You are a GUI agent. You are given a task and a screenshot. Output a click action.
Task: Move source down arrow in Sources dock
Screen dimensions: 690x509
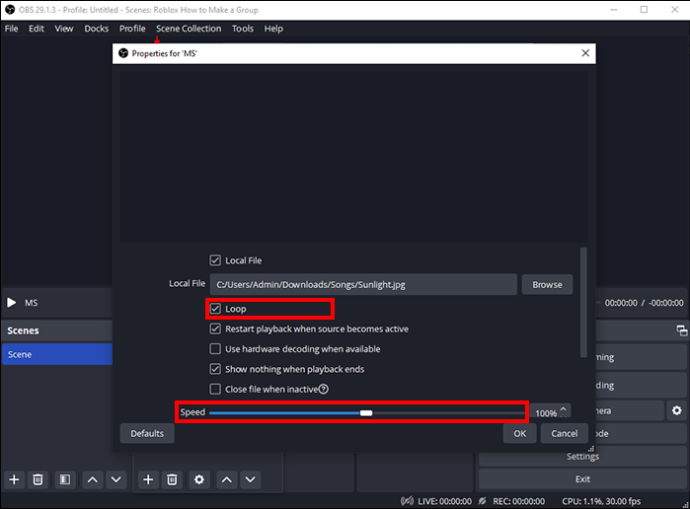click(x=250, y=479)
